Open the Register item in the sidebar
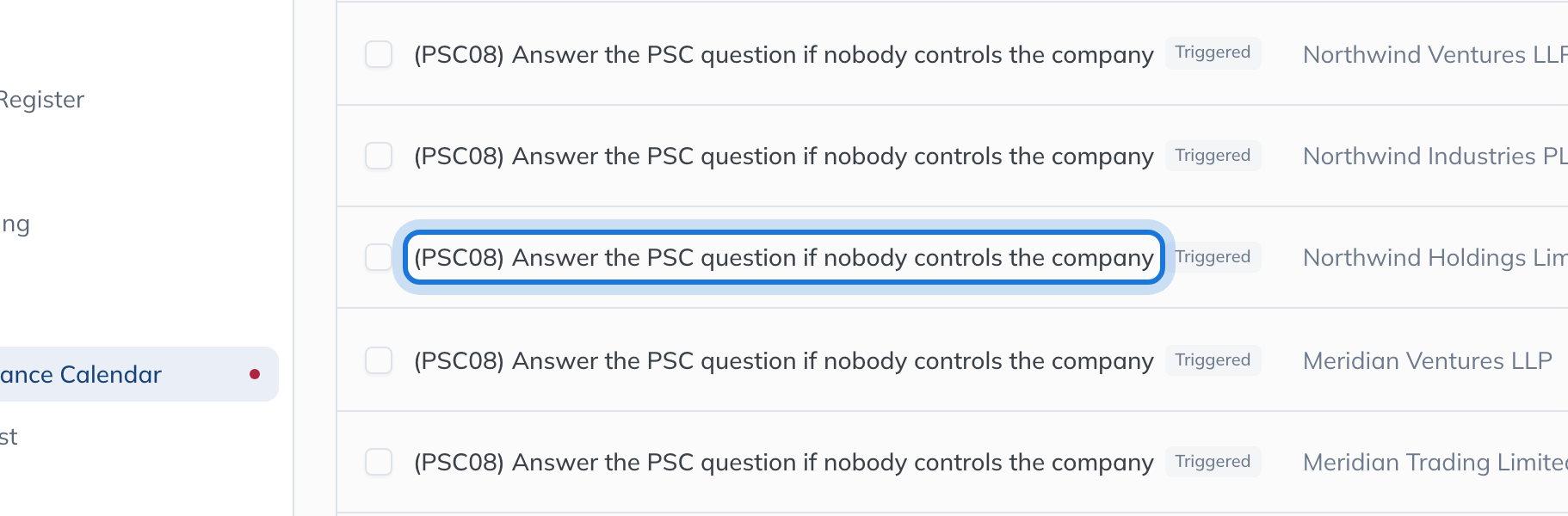The image size is (1568, 516). (41, 100)
